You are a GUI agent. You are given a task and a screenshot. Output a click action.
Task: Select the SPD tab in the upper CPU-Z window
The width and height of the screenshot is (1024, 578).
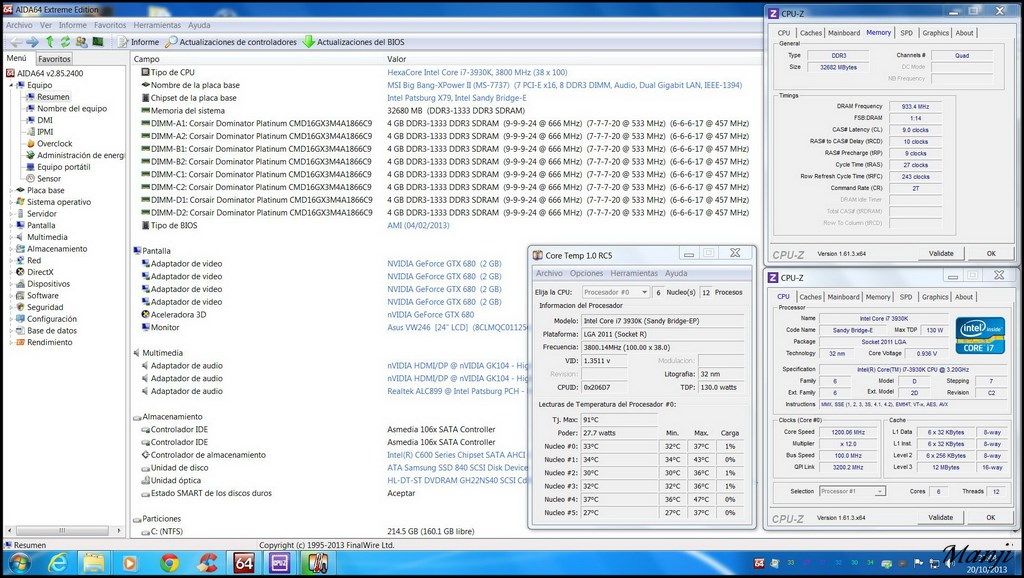(x=906, y=33)
